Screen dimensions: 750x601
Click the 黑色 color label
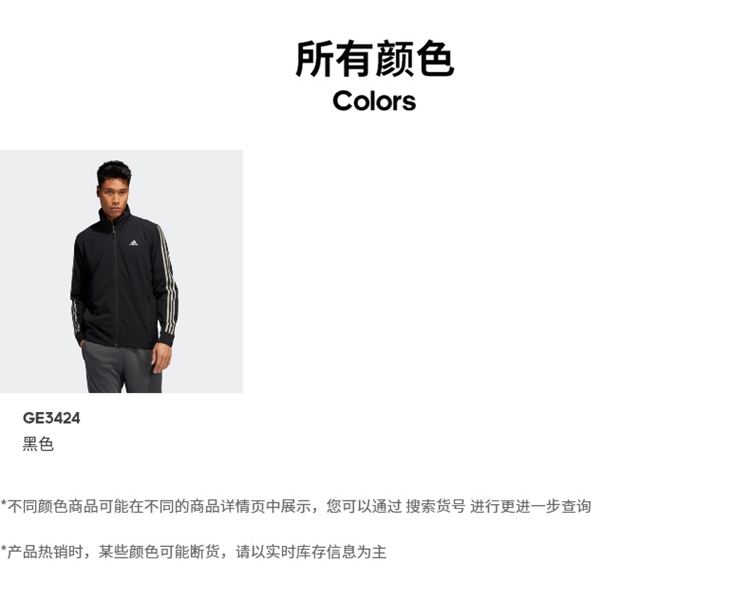point(38,444)
